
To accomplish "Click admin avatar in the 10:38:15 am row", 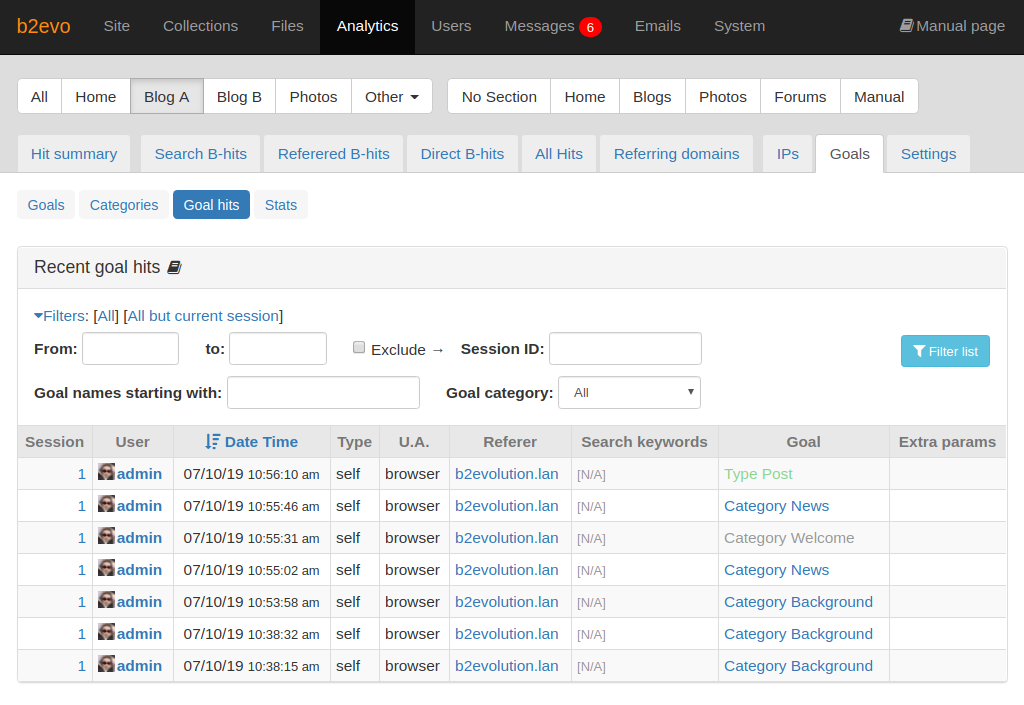I will click(x=106, y=664).
